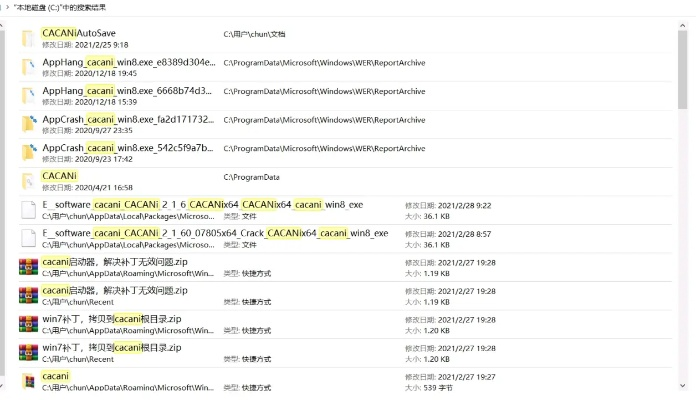
Task: Select AppCrash folder icon dated 2020/9/27
Action: [x=28, y=125]
